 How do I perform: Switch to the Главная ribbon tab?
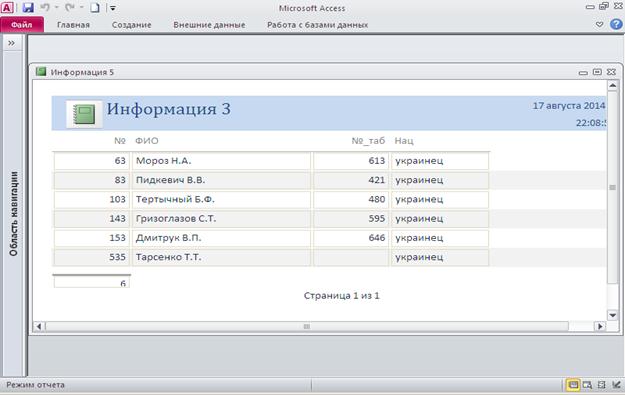point(73,25)
